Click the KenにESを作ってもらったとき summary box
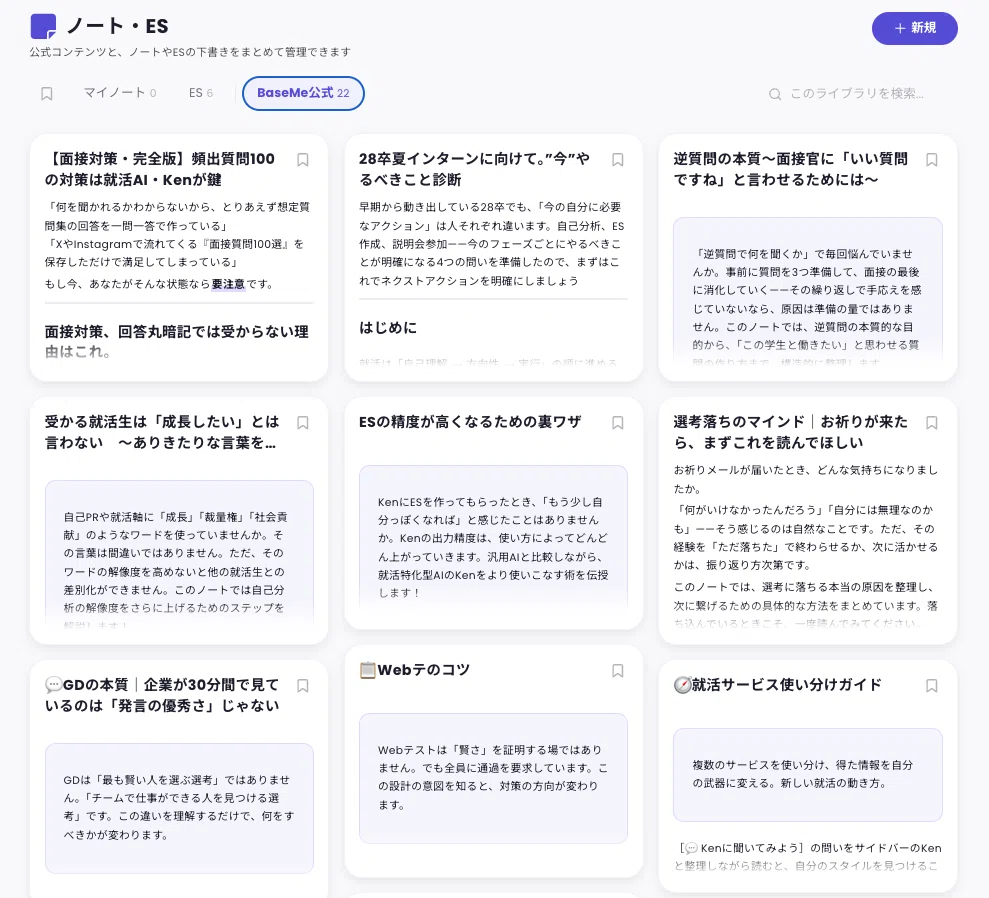Screen dimensions: 989x898 tap(493, 538)
